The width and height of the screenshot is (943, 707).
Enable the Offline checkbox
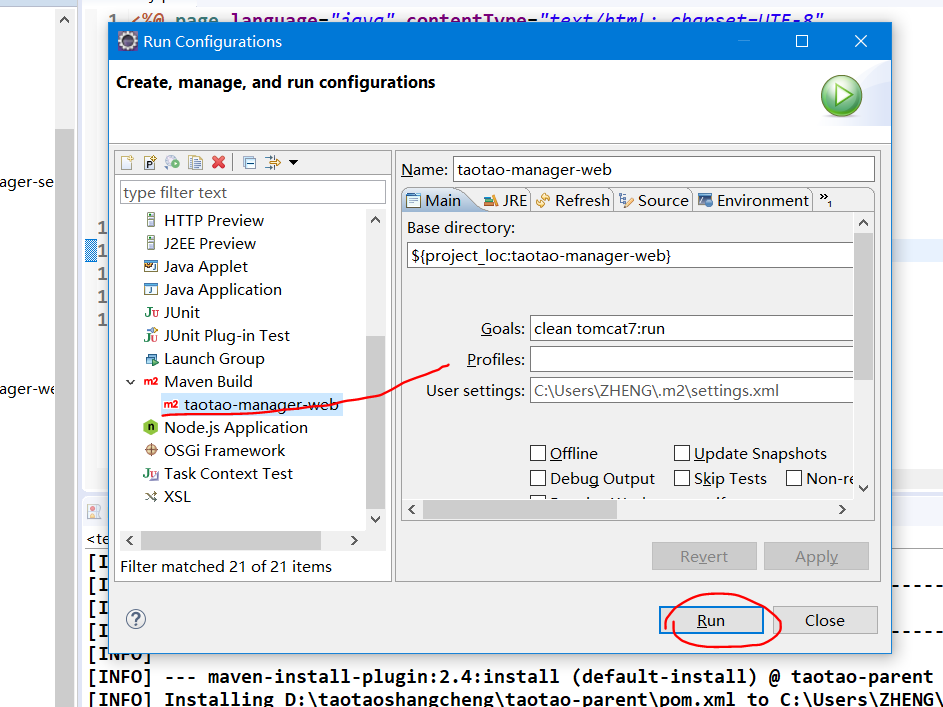[x=538, y=453]
